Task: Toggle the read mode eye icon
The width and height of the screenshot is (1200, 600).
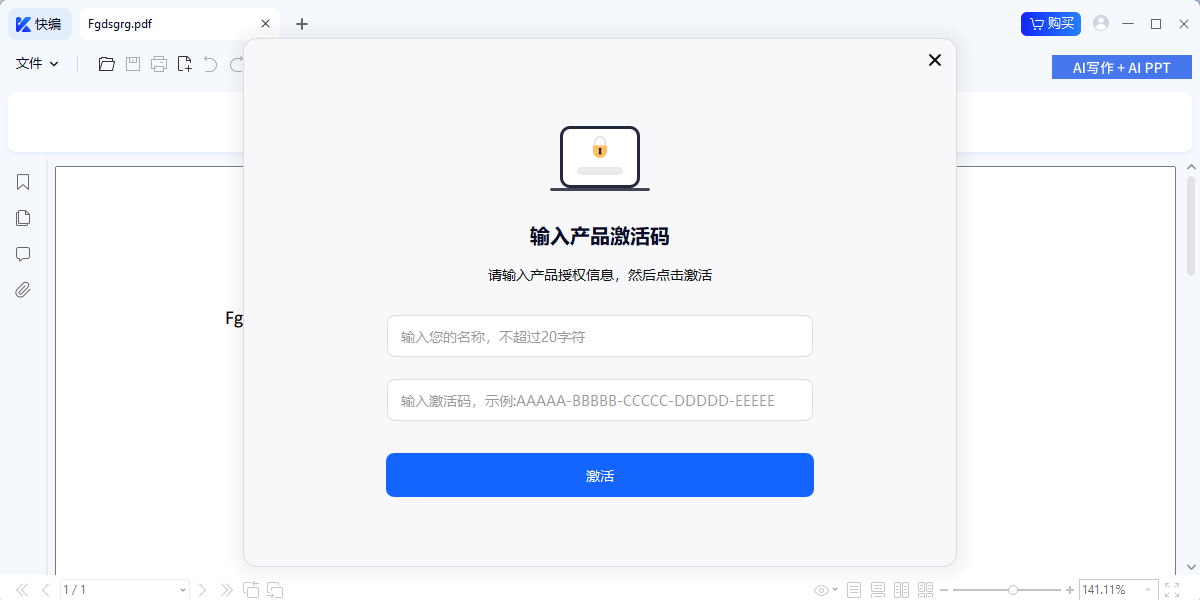Action: [x=820, y=590]
